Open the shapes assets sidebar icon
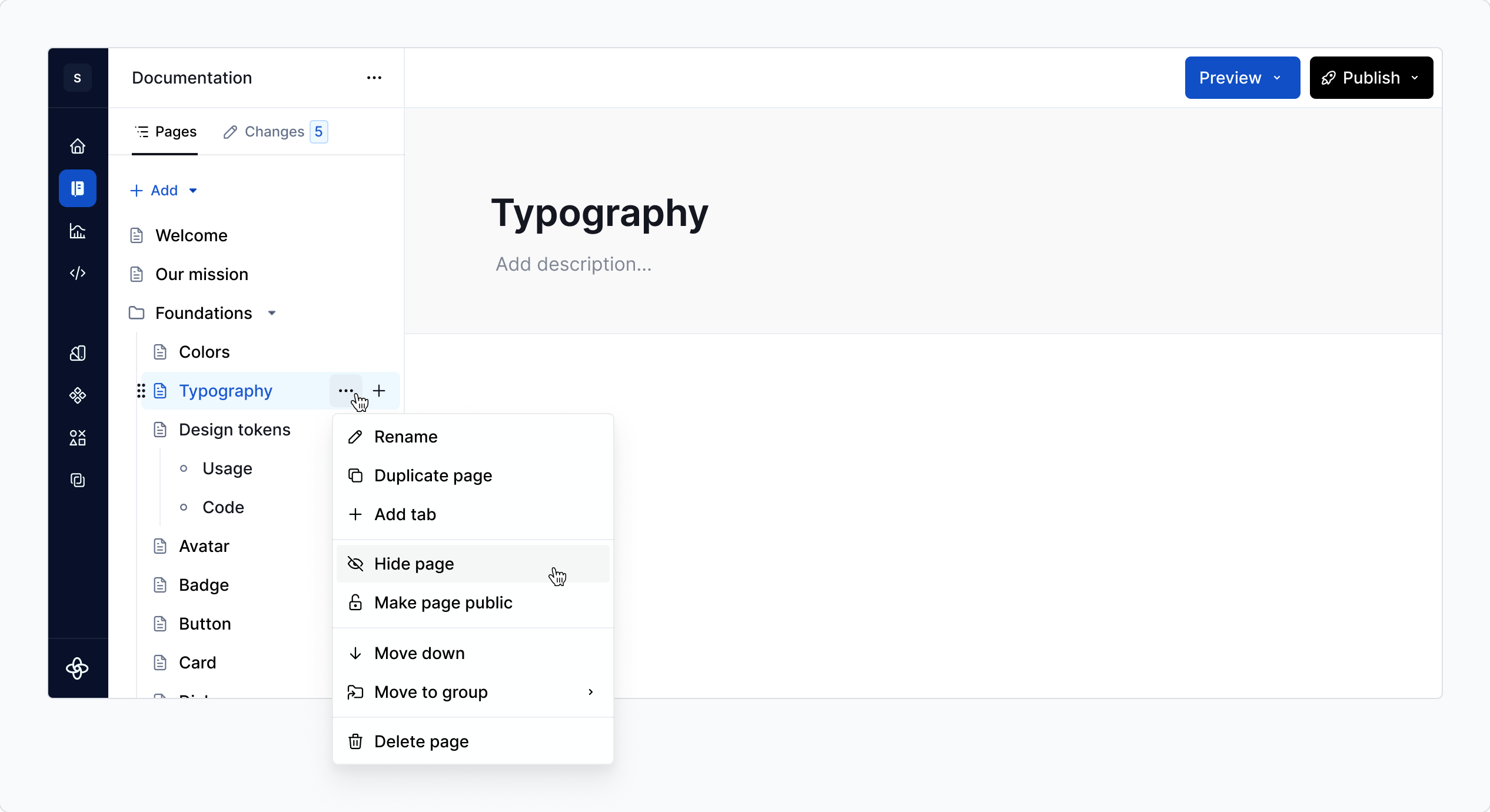Image resolution: width=1490 pixels, height=812 pixels. [78, 438]
